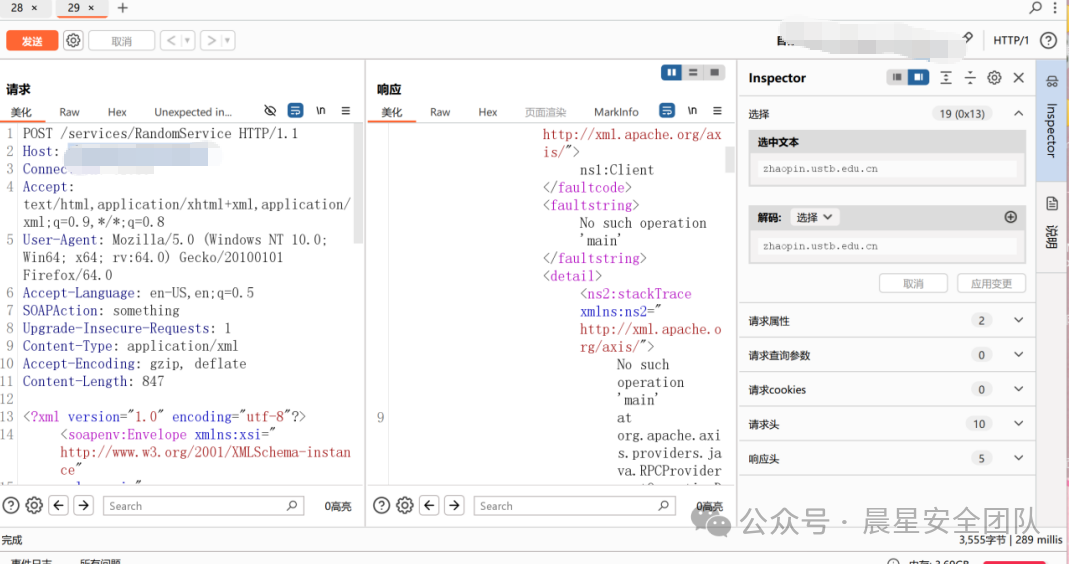Select the request Raw tab
Image resolution: width=1074 pixels, height=564 pixels.
(x=69, y=112)
